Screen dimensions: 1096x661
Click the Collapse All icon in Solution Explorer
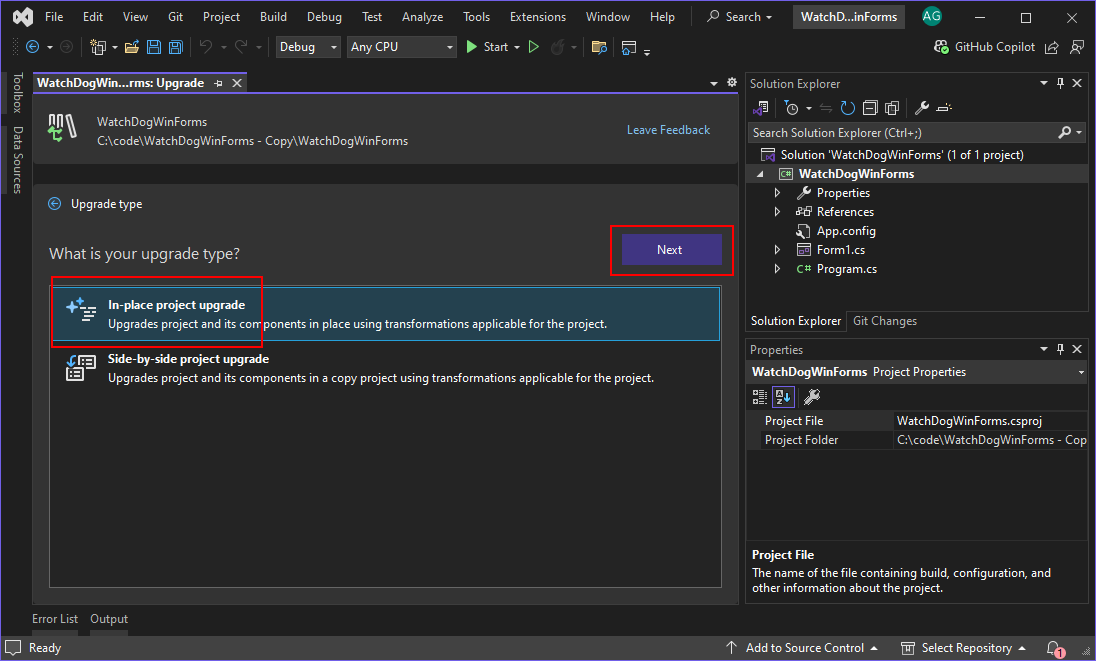pyautogui.click(x=870, y=108)
